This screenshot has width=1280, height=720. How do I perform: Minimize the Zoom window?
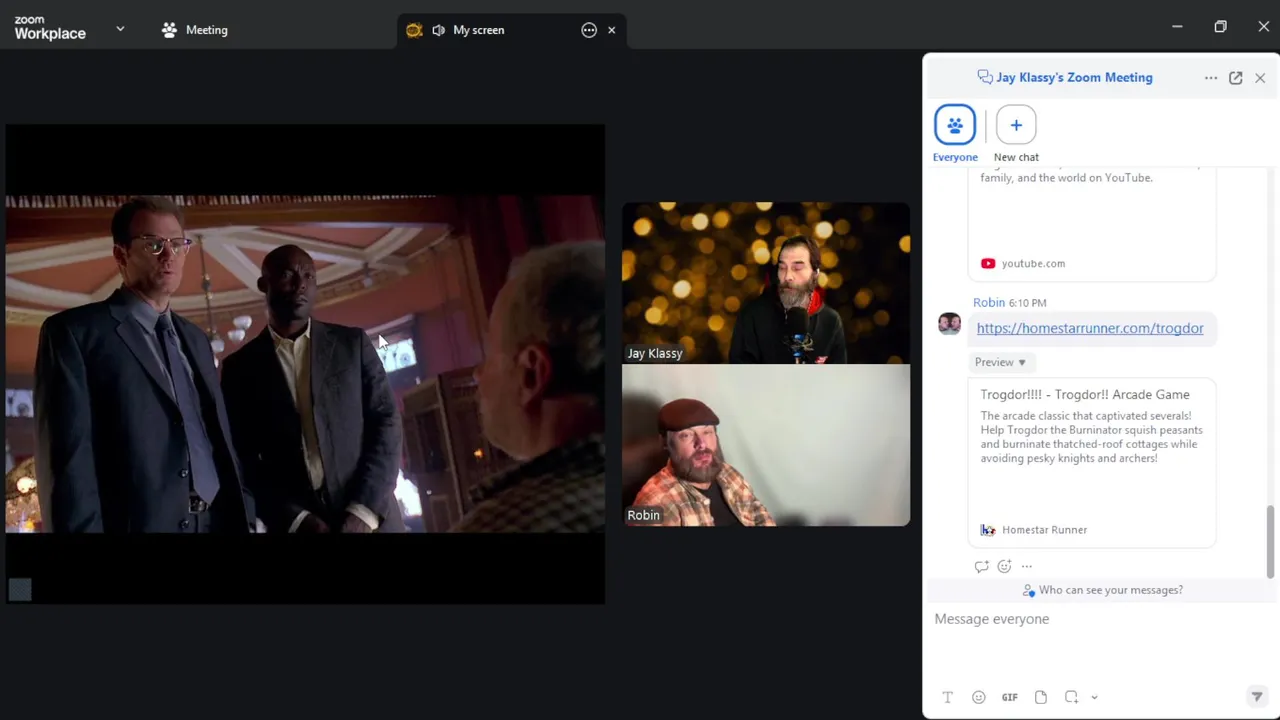coord(1177,27)
